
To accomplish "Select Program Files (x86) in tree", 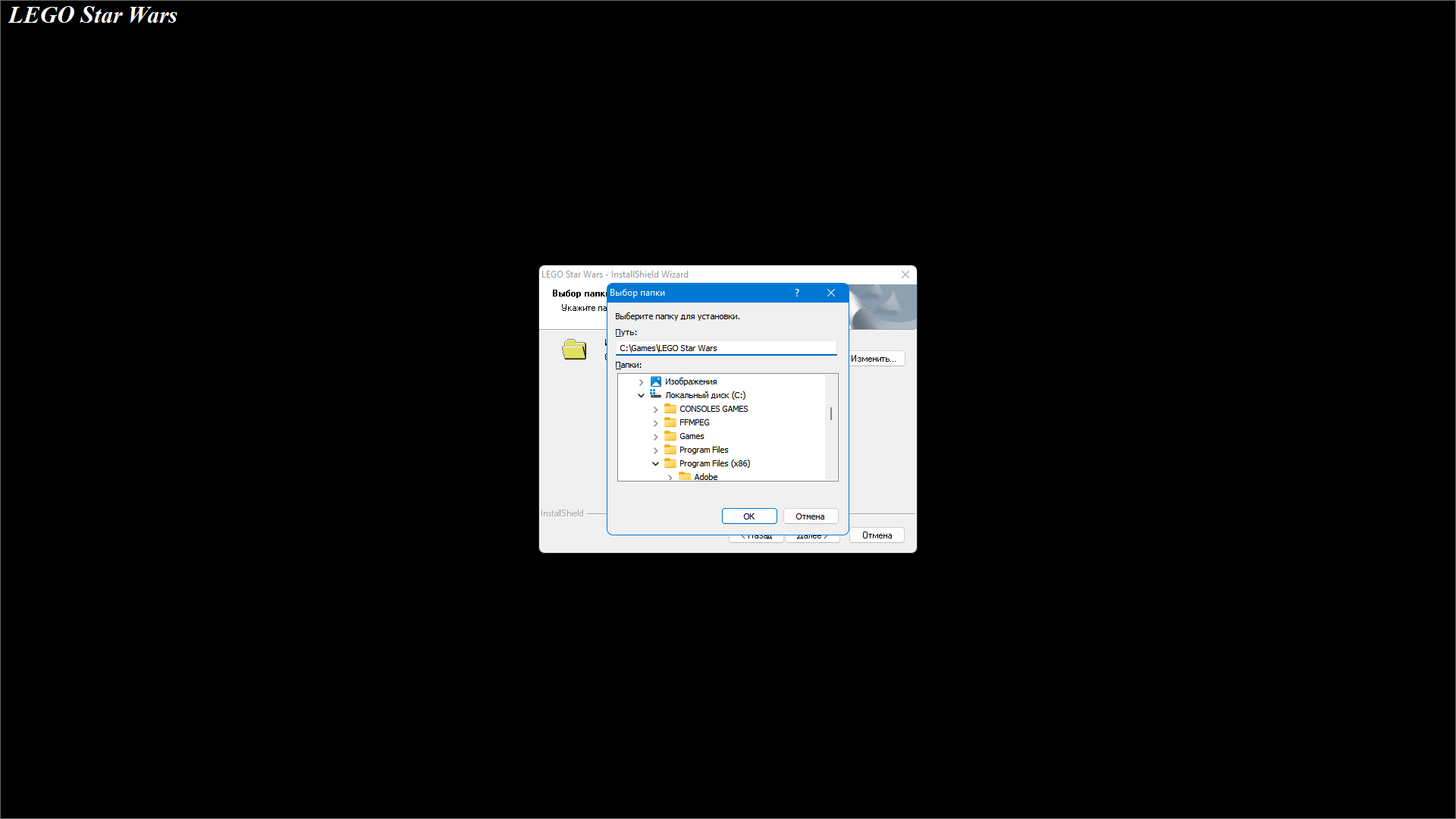I will click(x=714, y=463).
